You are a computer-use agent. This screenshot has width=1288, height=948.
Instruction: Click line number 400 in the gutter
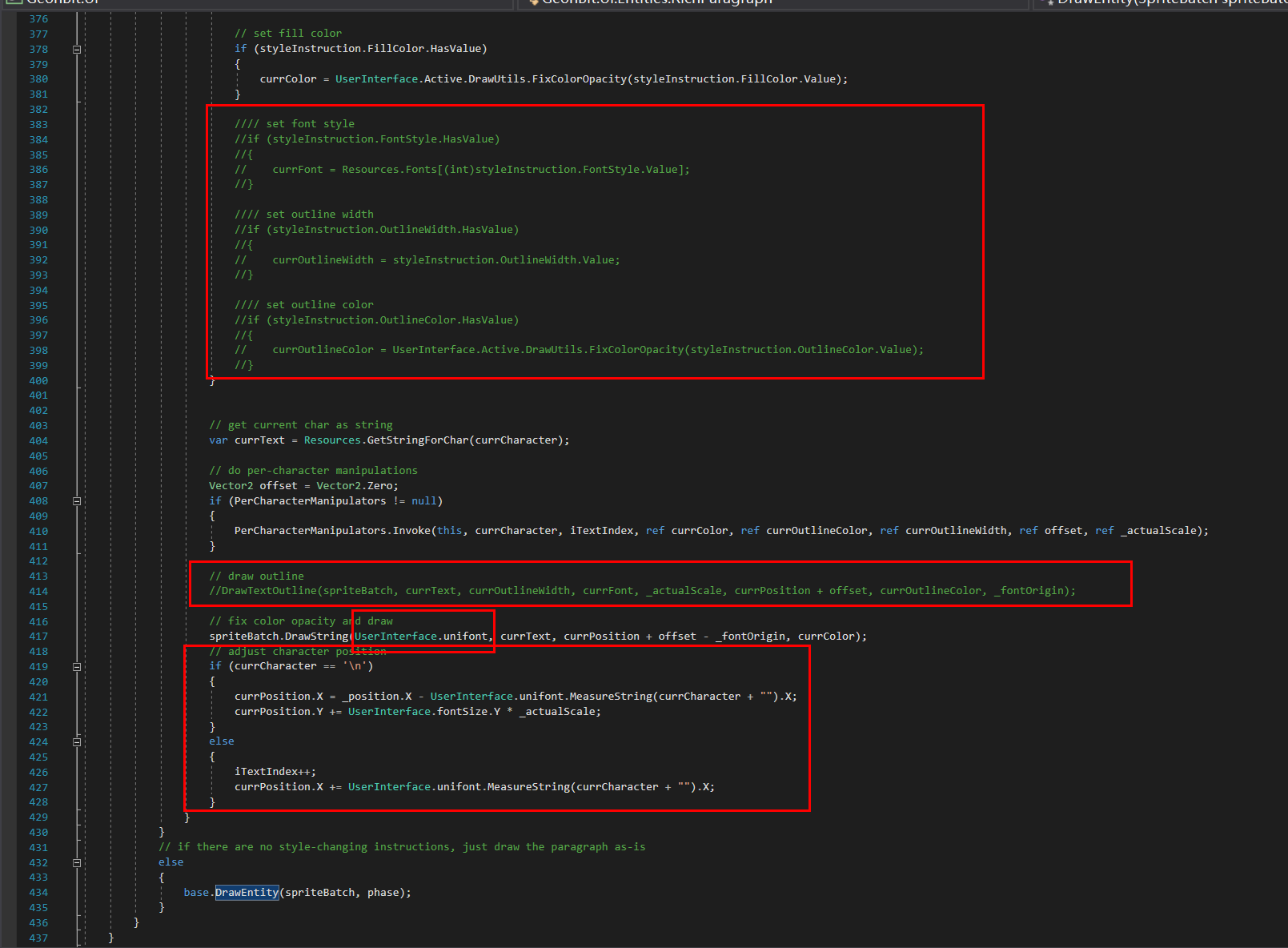(38, 380)
